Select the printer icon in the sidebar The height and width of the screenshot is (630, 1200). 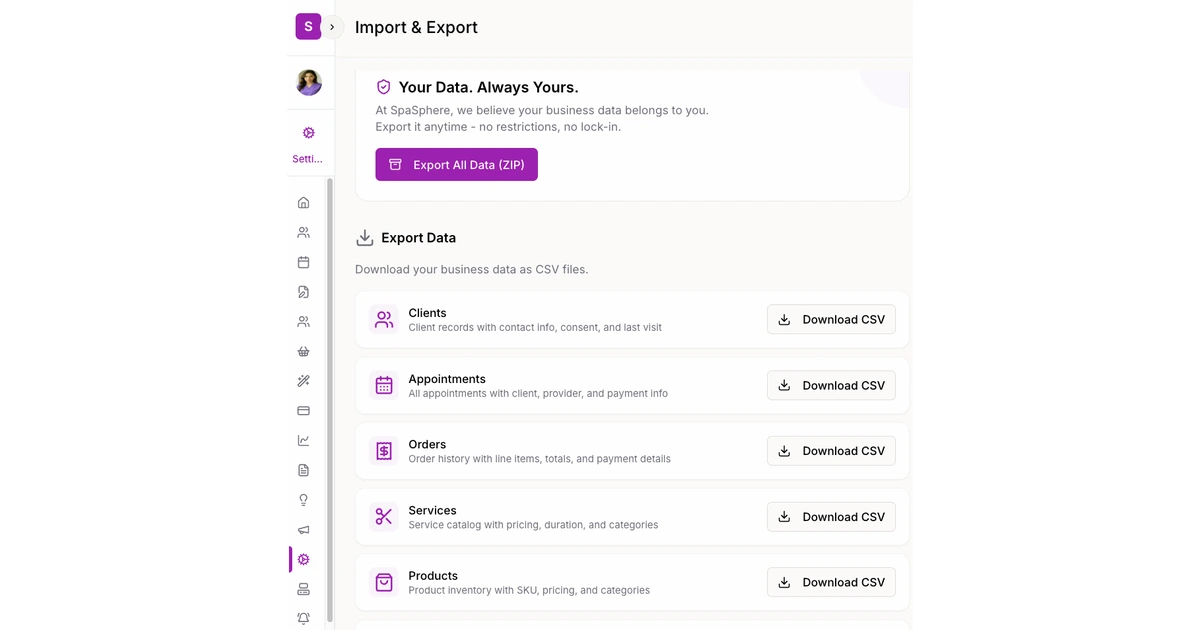(x=303, y=588)
